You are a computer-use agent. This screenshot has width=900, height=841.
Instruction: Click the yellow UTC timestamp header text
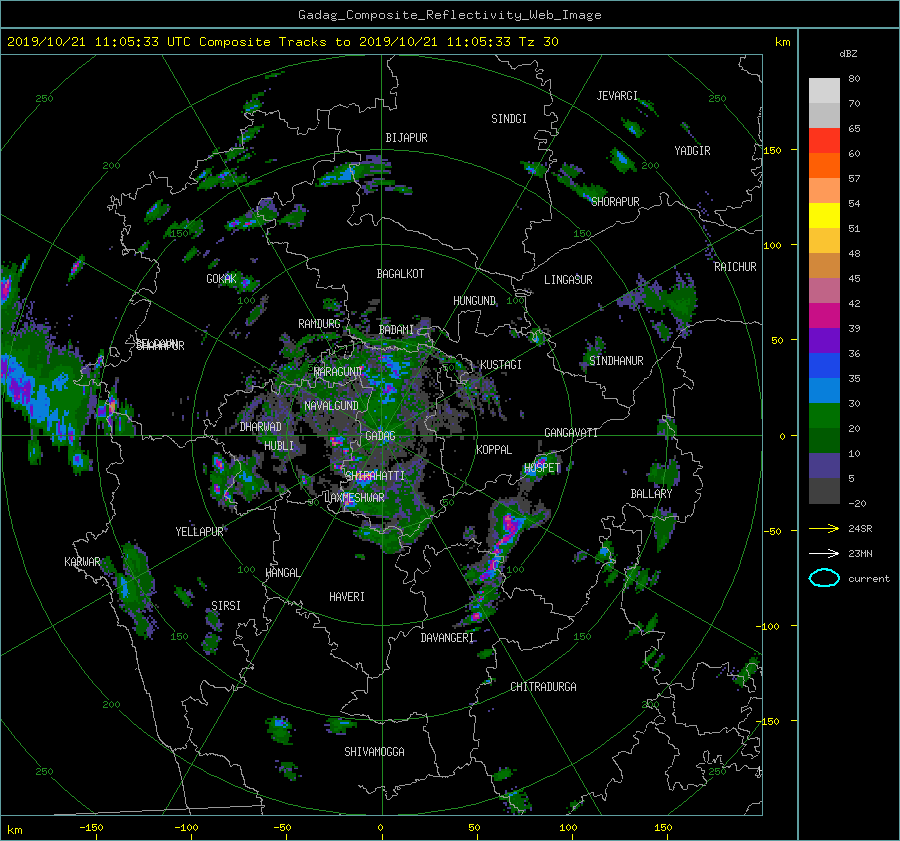(282, 42)
